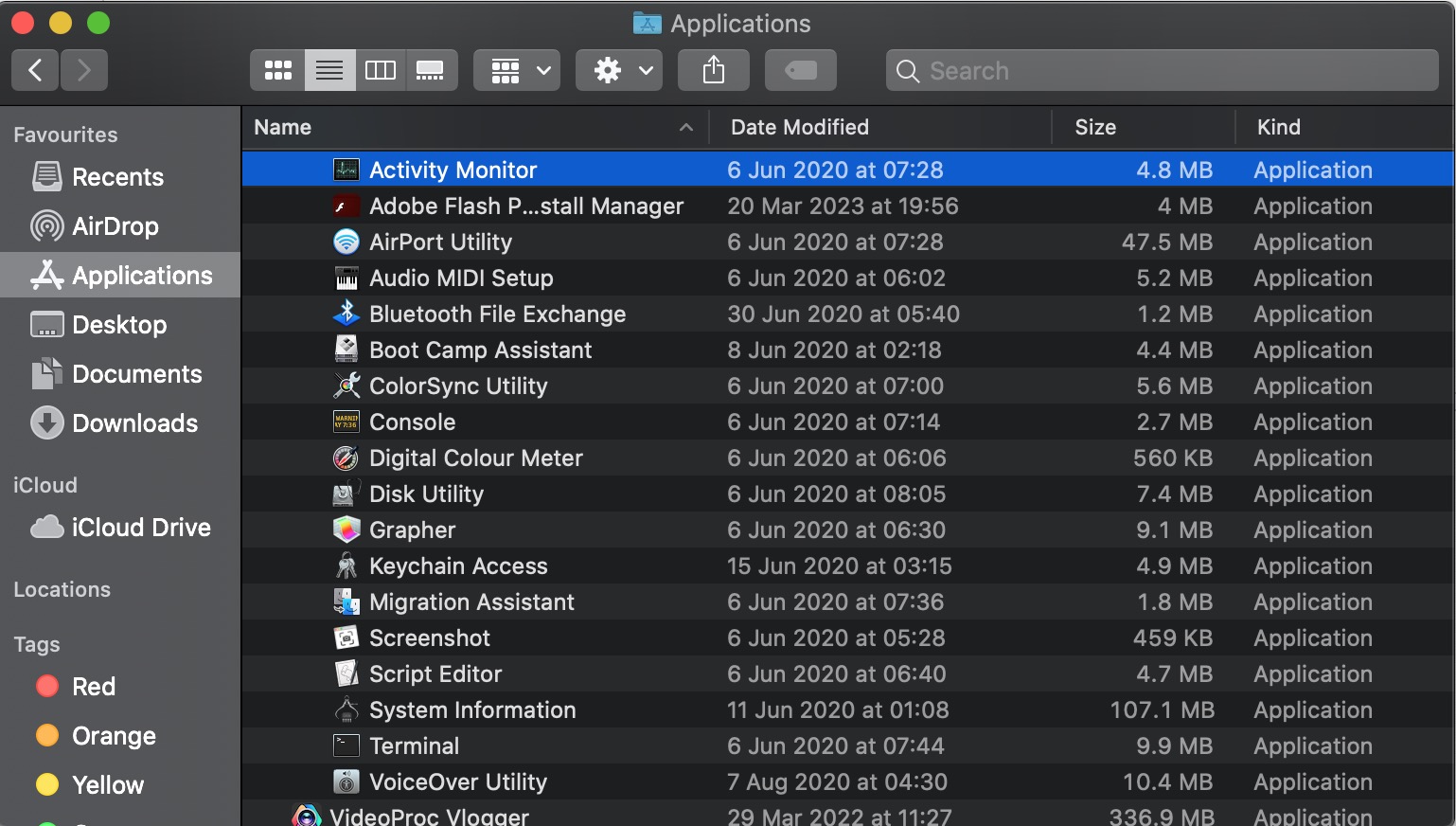The width and height of the screenshot is (1456, 826).
Task: Select Applications in the sidebar
Action: point(120,276)
